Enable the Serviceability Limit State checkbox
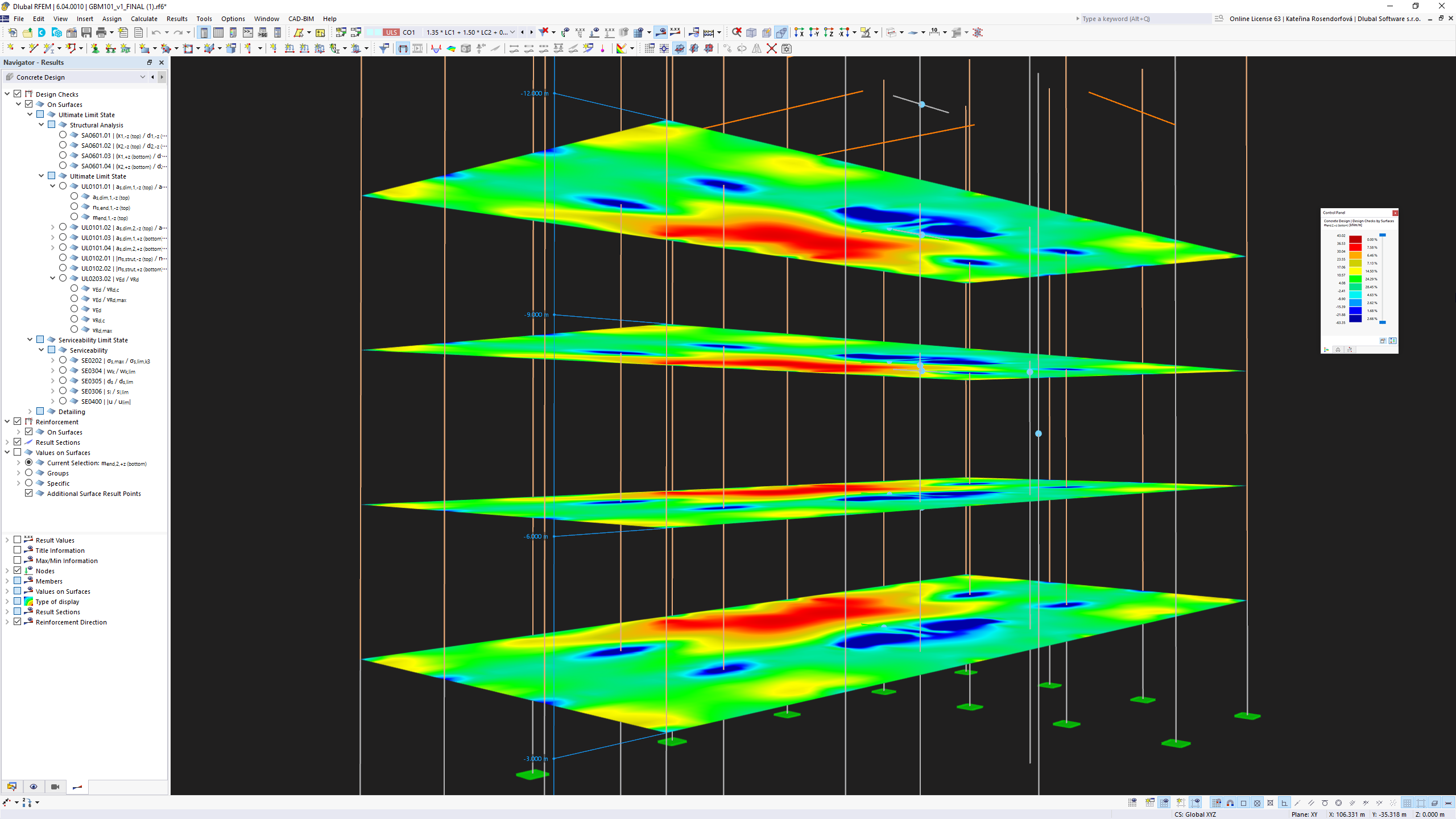This screenshot has width=1456, height=819. (40, 339)
